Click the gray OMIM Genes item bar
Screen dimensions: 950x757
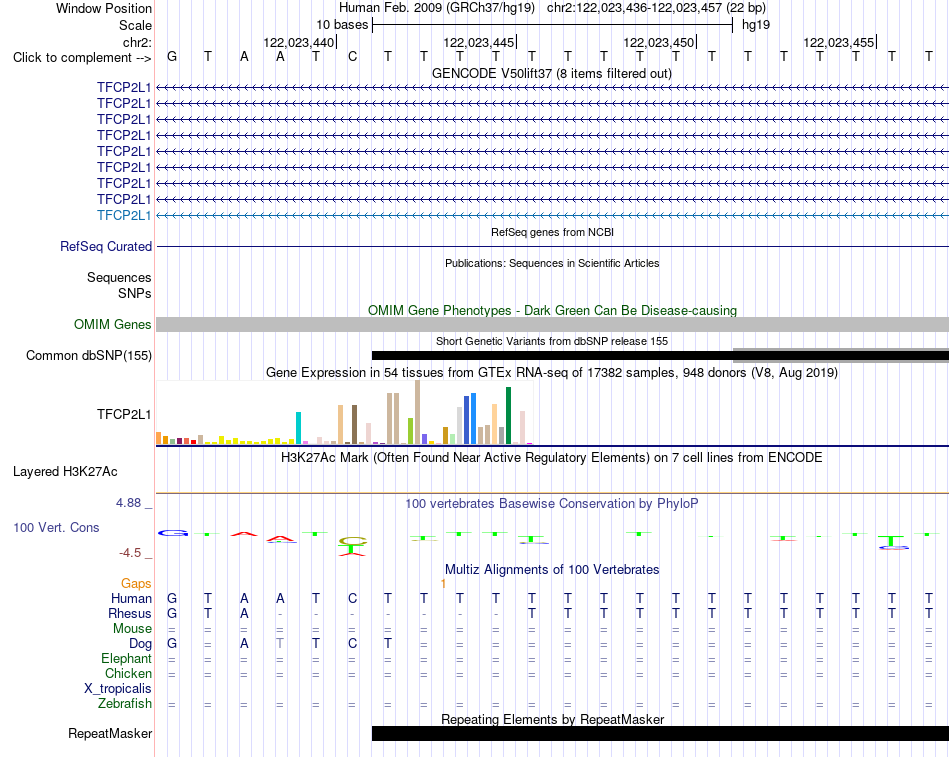point(552,324)
